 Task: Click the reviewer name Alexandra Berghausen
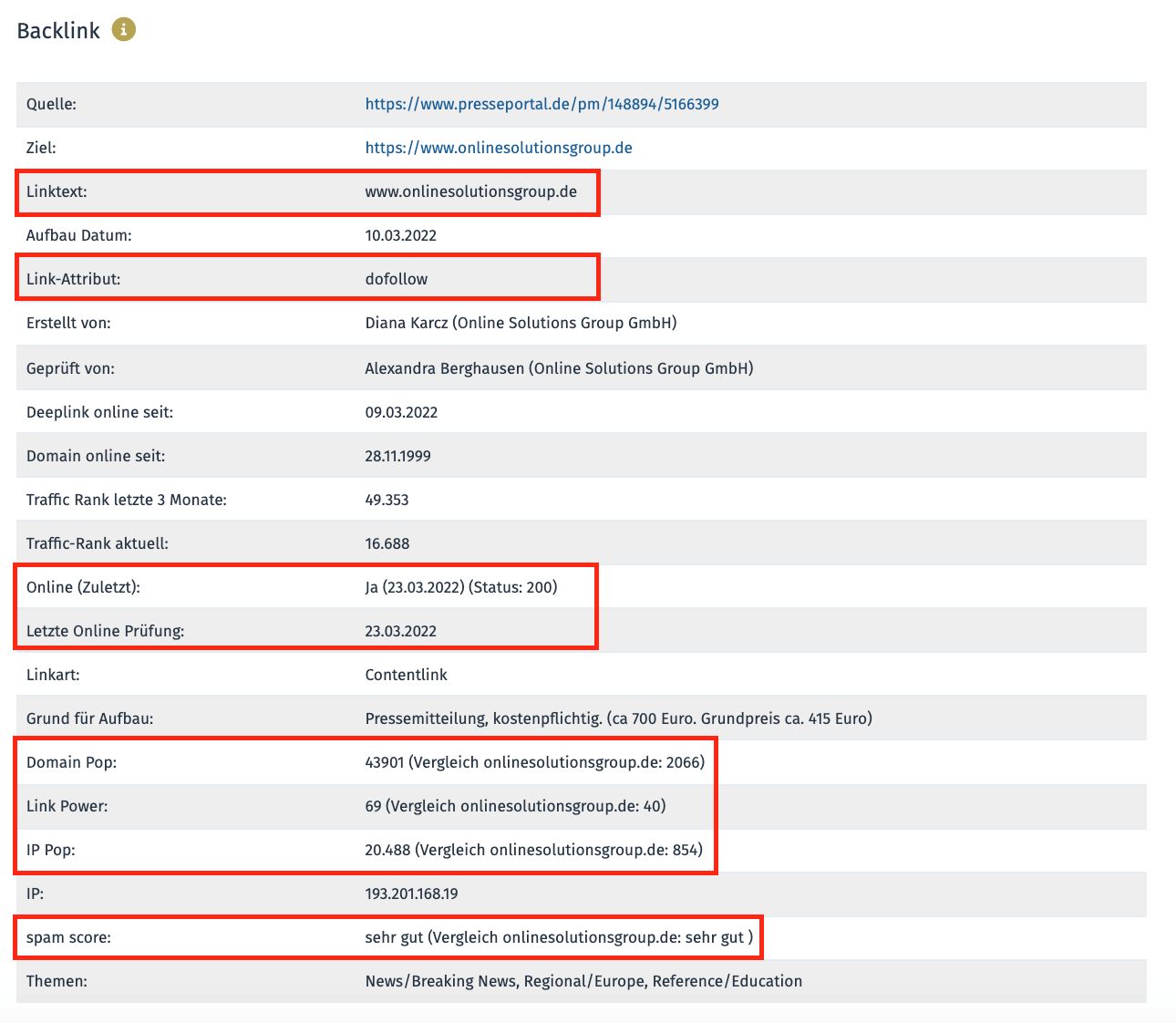tap(444, 368)
